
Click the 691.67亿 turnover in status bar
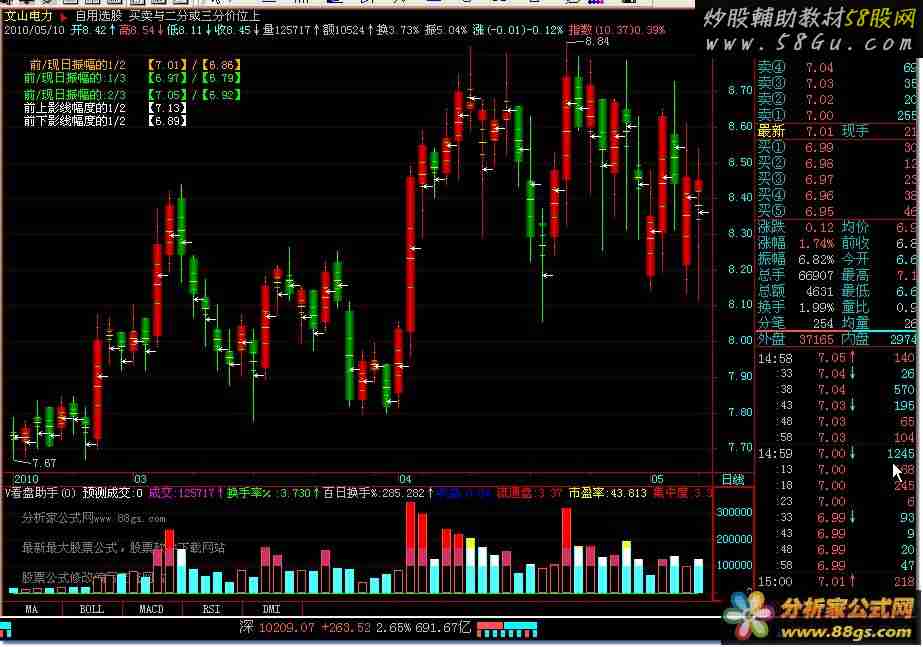pos(443,628)
